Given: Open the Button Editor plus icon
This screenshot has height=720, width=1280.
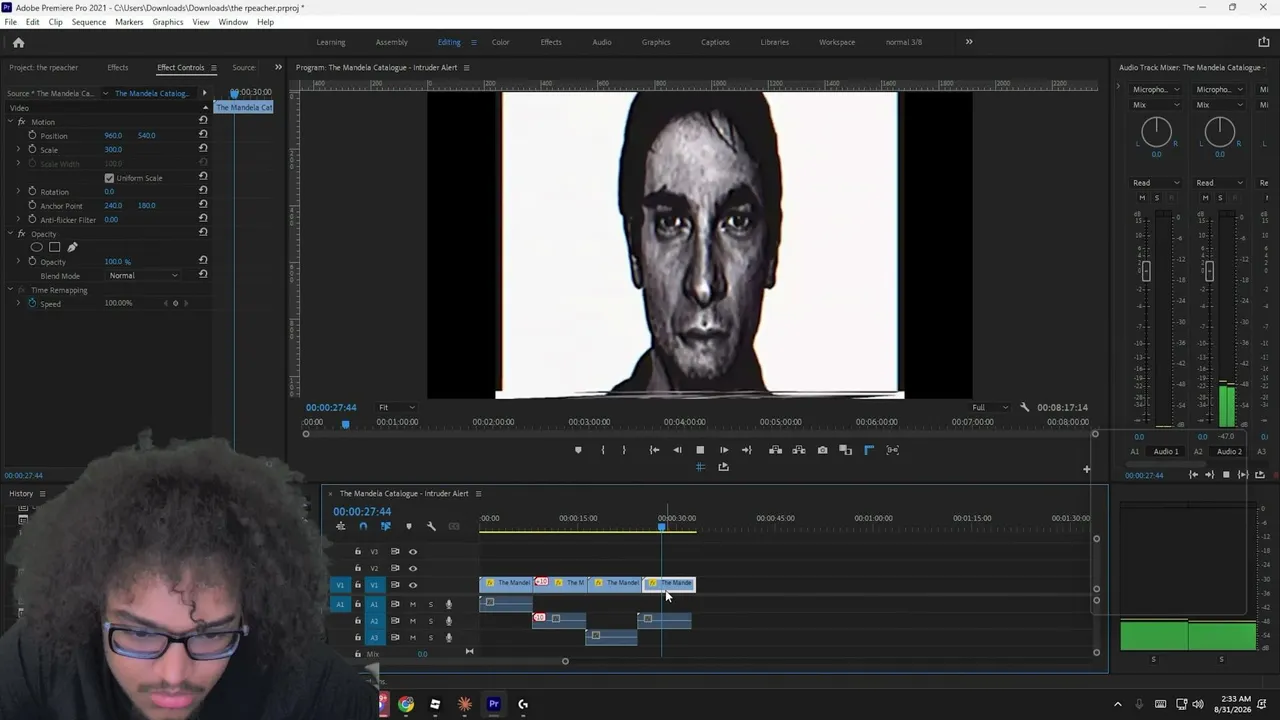Looking at the screenshot, I should click(1087, 469).
